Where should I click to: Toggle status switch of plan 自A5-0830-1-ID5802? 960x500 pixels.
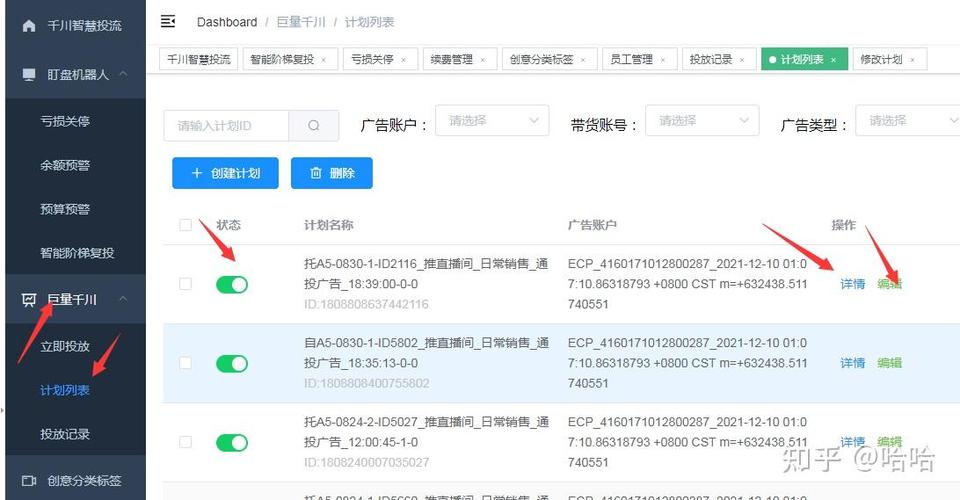click(x=232, y=364)
